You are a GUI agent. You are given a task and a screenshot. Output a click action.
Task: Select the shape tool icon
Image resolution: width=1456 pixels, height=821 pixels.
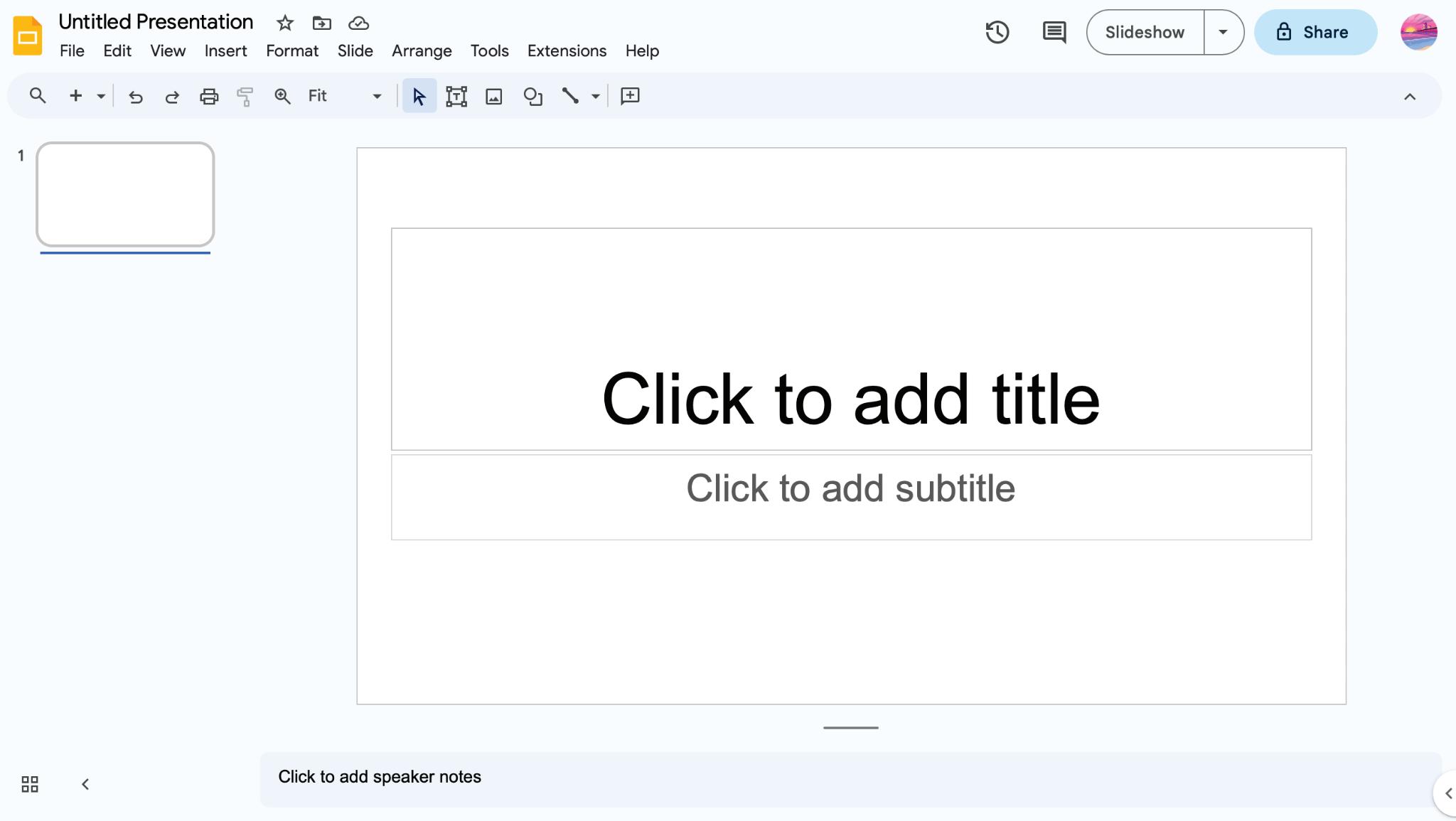(532, 96)
